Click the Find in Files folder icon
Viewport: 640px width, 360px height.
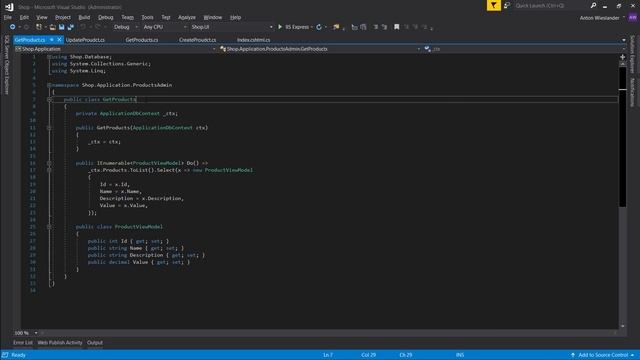[x=336, y=27]
